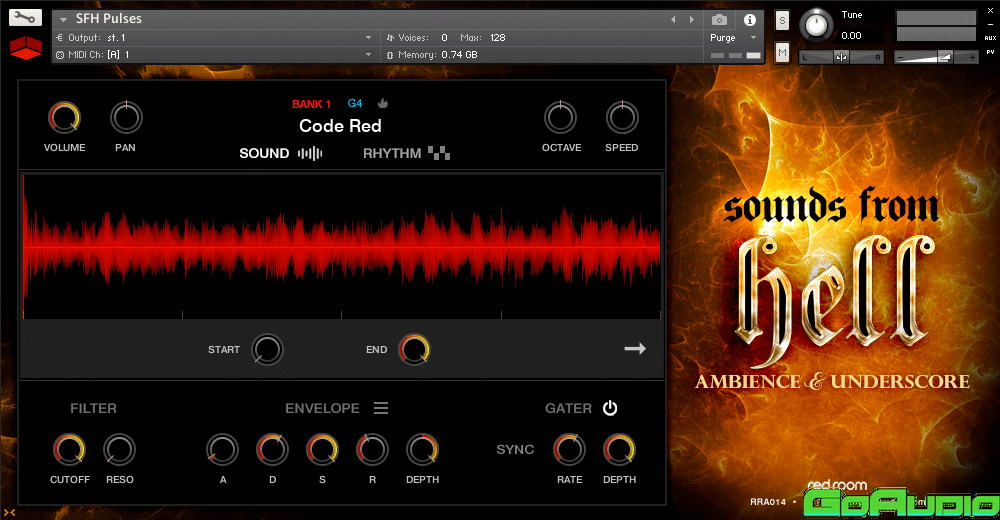
Task: Open the wrench instrument edit mode
Action: tap(25, 18)
